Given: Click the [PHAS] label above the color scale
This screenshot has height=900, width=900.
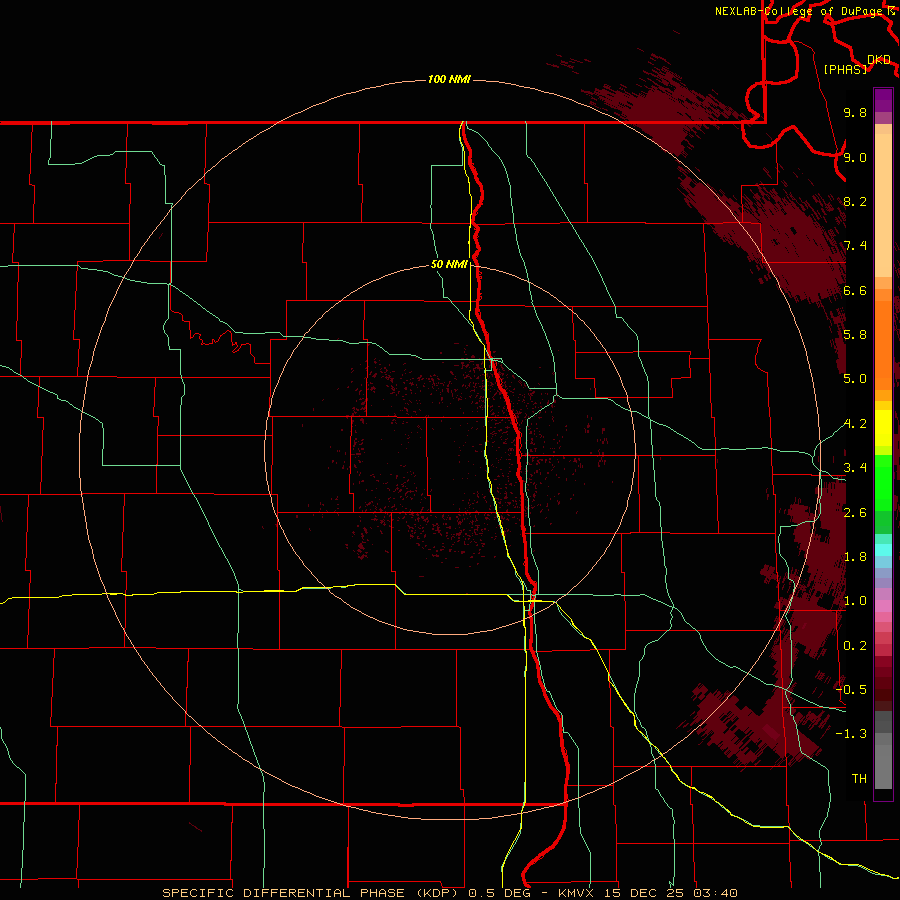Looking at the screenshot, I should pyautogui.click(x=845, y=69).
